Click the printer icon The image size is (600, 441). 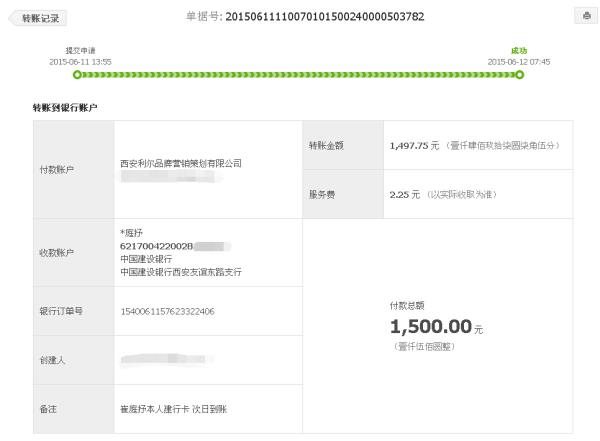pos(587,16)
